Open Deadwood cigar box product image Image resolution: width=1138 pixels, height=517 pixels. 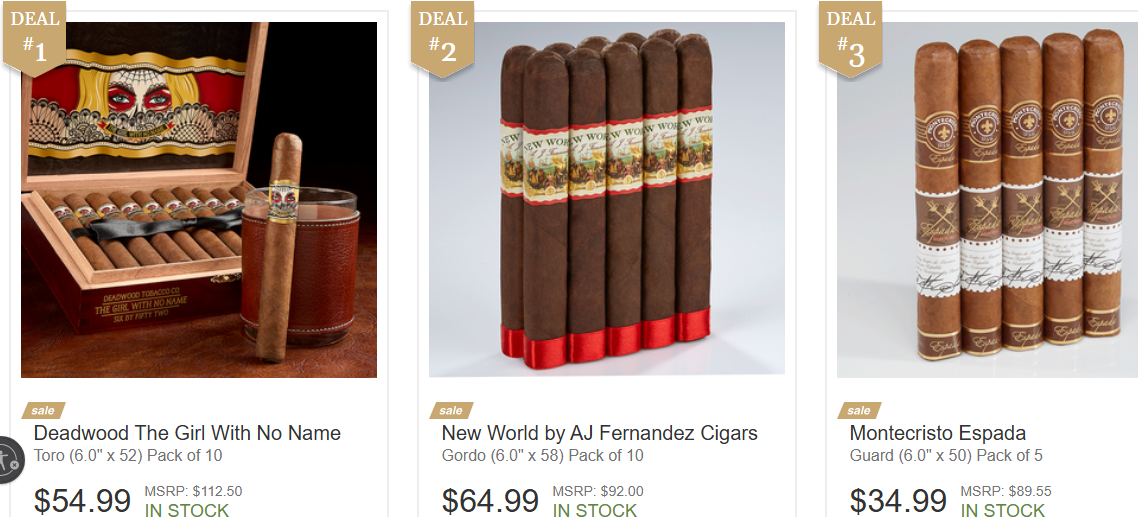(x=199, y=200)
